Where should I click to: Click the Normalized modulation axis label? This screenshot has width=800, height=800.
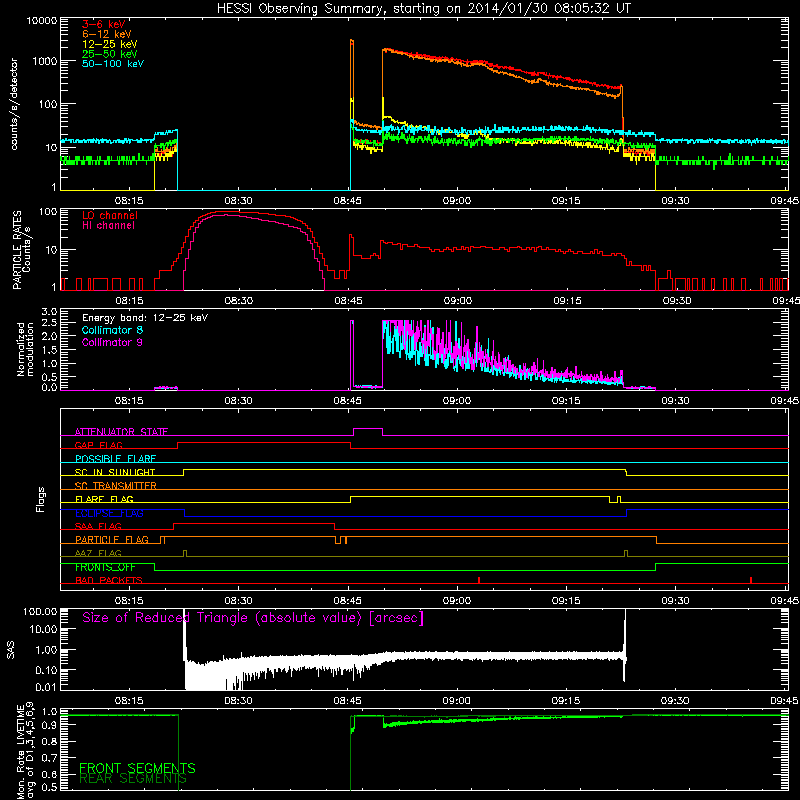pyautogui.click(x=25, y=349)
